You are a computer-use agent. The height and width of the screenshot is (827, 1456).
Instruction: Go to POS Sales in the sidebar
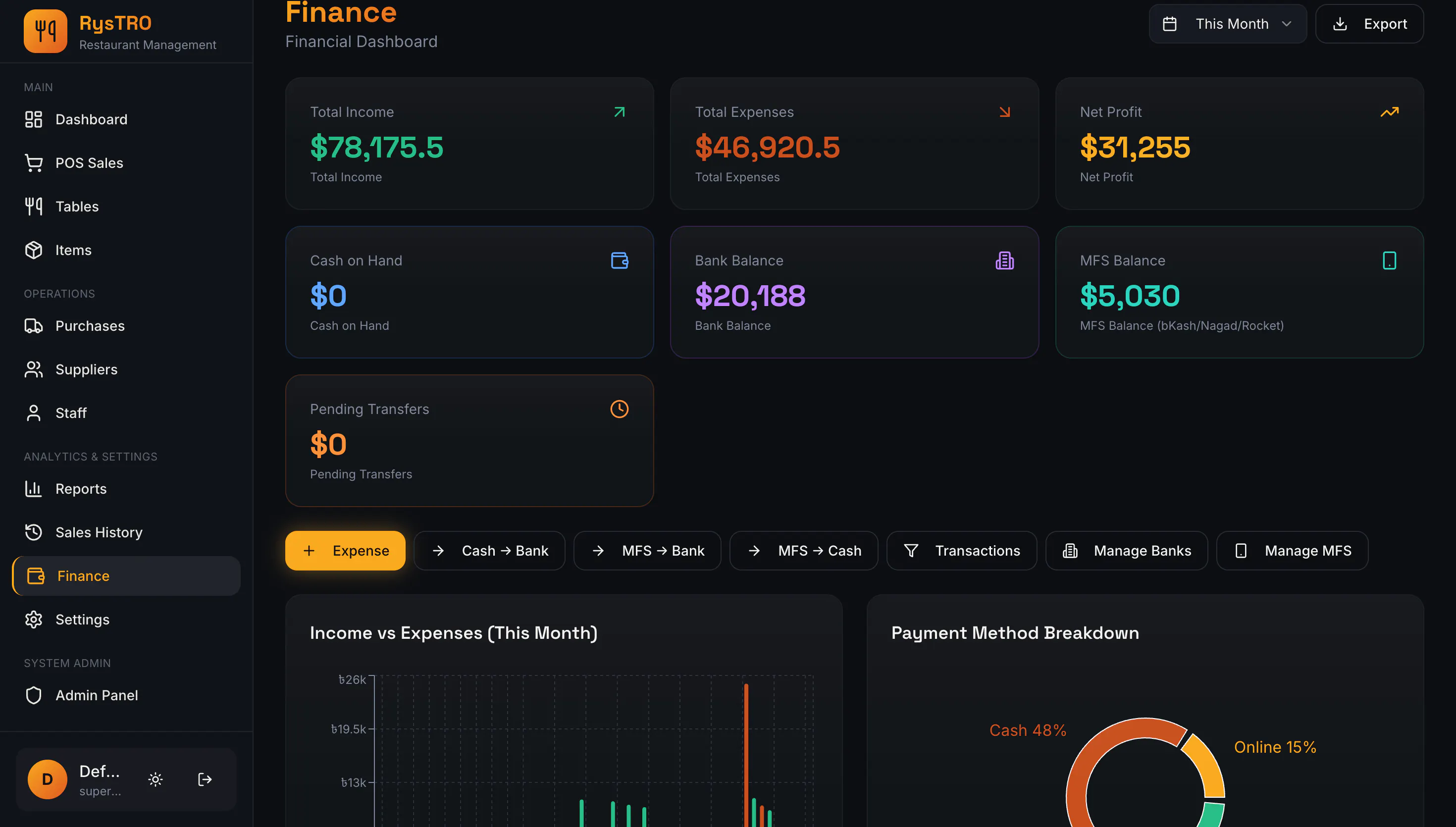click(x=126, y=163)
